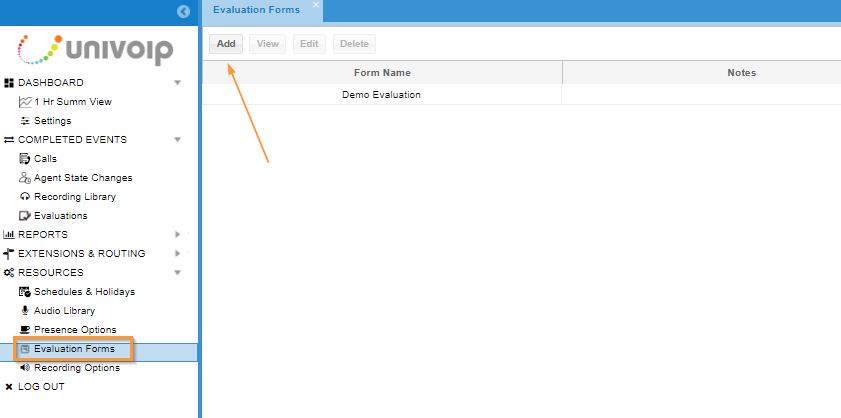Click the EXTENSIONS & ROUTING heading
The height and width of the screenshot is (418, 841).
(82, 254)
